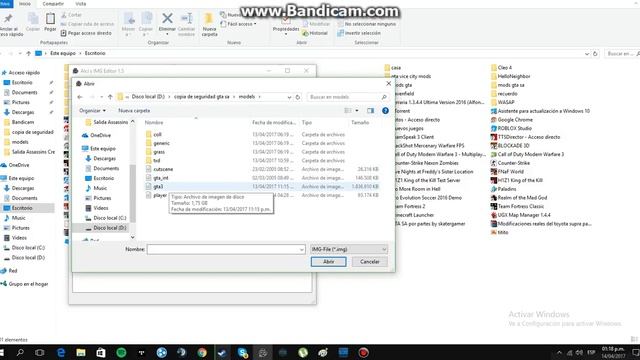Select OneDrive in dialog navigation pane
Viewport: 640px width, 360px height.
(97, 135)
